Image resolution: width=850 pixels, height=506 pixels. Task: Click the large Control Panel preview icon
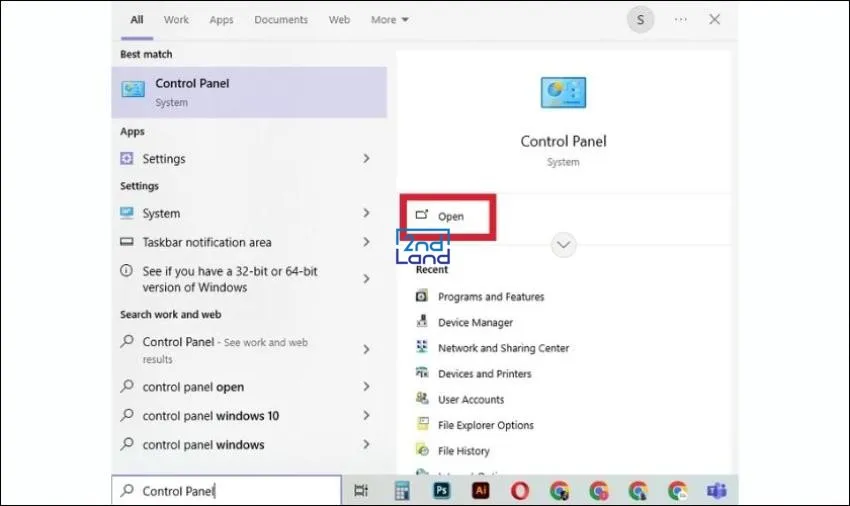click(563, 93)
